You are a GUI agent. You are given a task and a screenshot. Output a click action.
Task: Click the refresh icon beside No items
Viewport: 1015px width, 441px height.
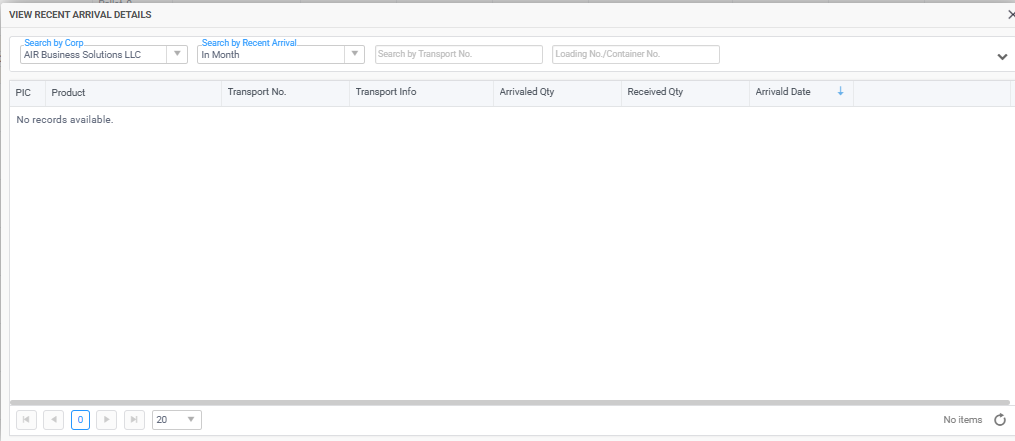[999, 420]
